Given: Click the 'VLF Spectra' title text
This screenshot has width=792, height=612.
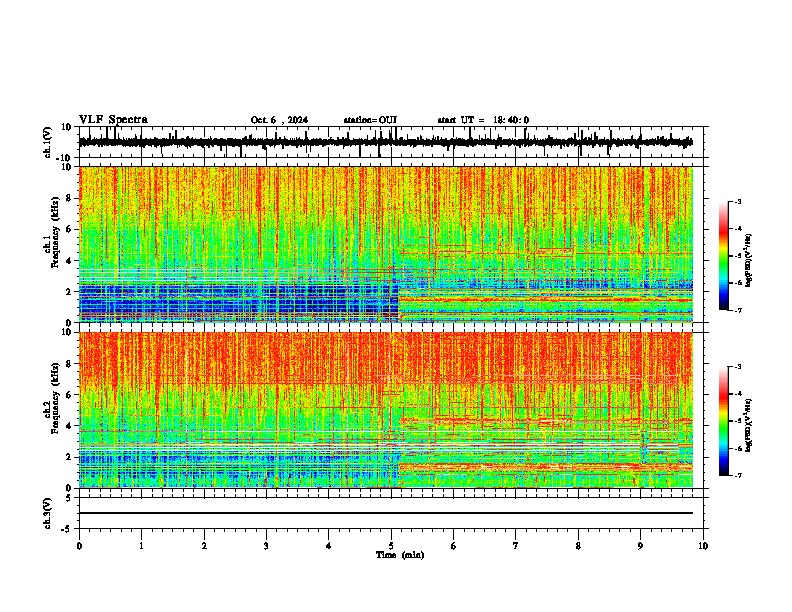Looking at the screenshot, I should [x=113, y=120].
